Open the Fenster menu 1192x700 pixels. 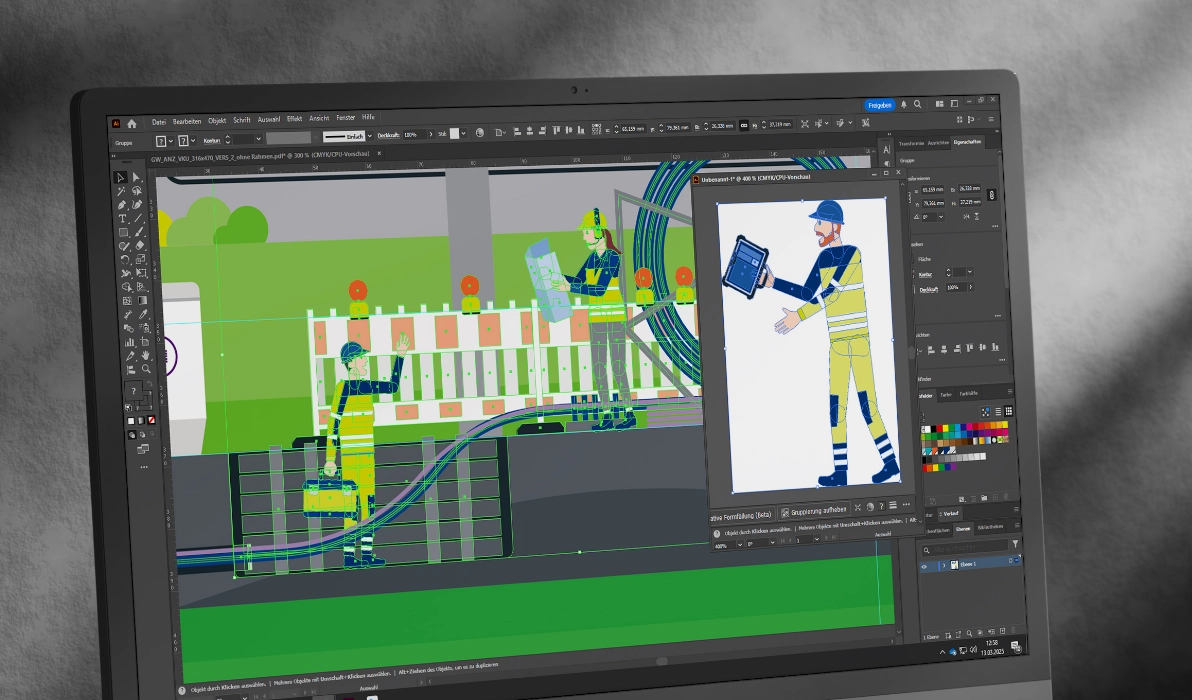346,118
